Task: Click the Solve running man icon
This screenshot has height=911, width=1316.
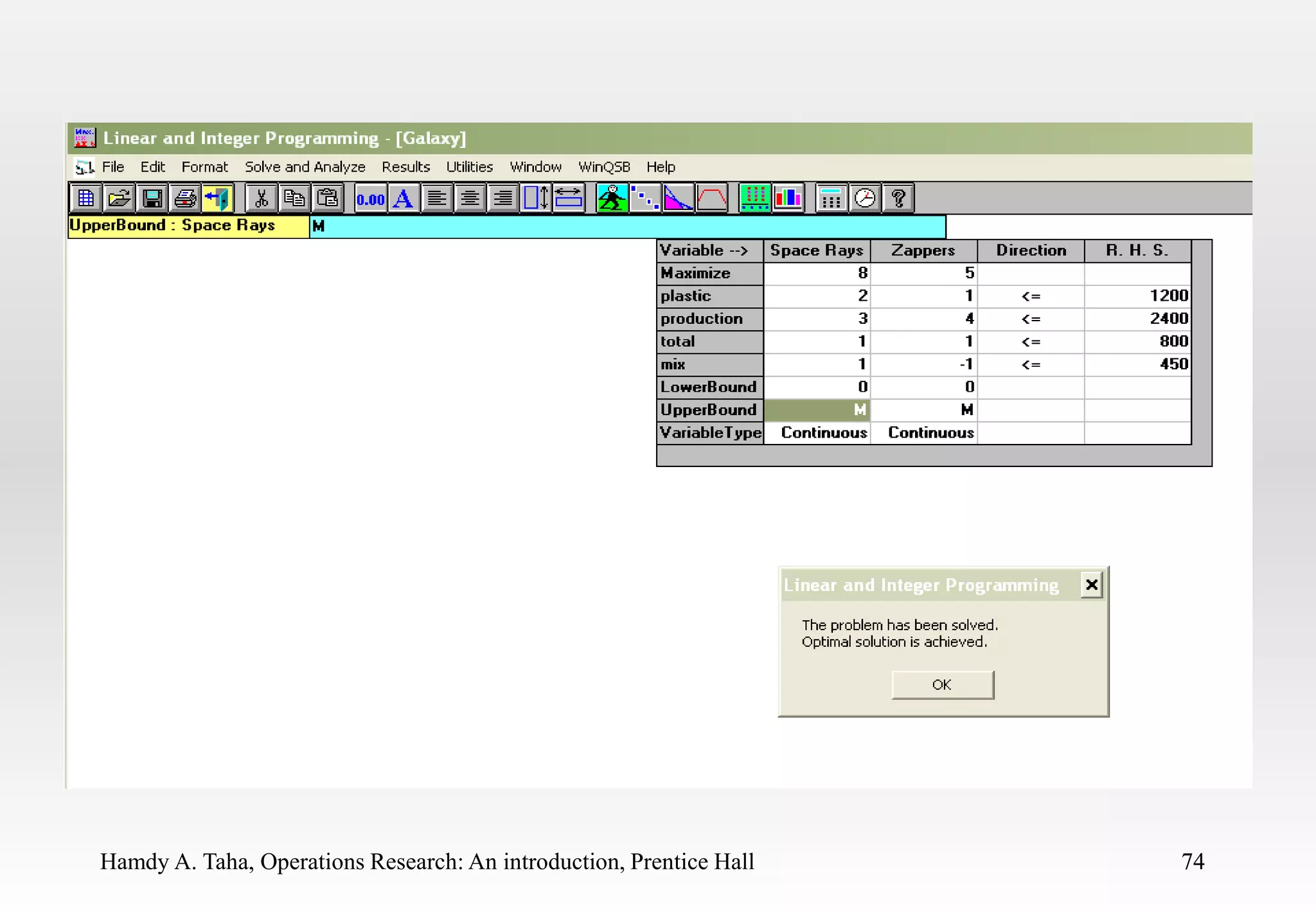Action: click(x=611, y=199)
